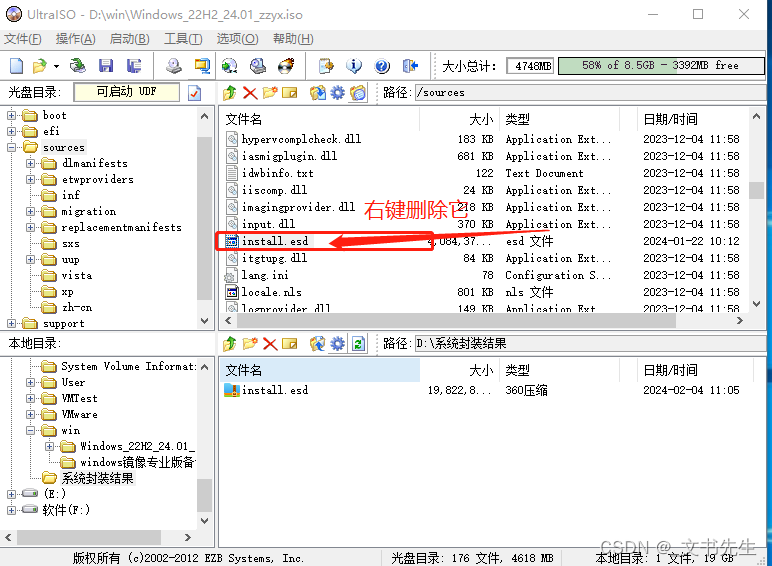The height and width of the screenshot is (566, 772).
Task: Expand the migration folder node
Action: tap(31, 212)
